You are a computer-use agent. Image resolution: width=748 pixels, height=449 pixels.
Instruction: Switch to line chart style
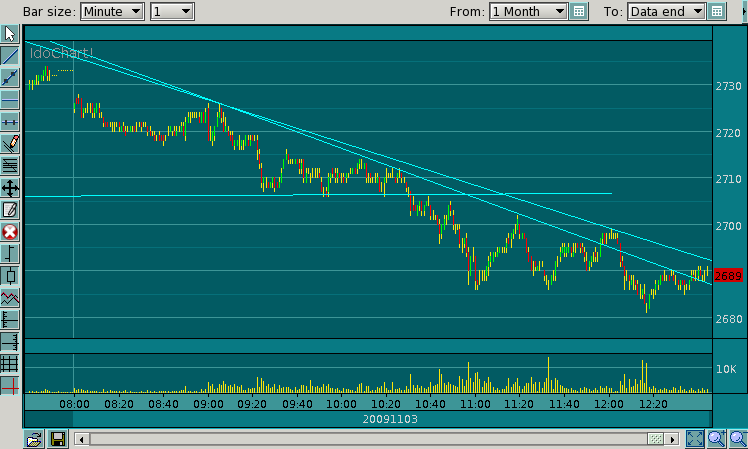point(10,298)
